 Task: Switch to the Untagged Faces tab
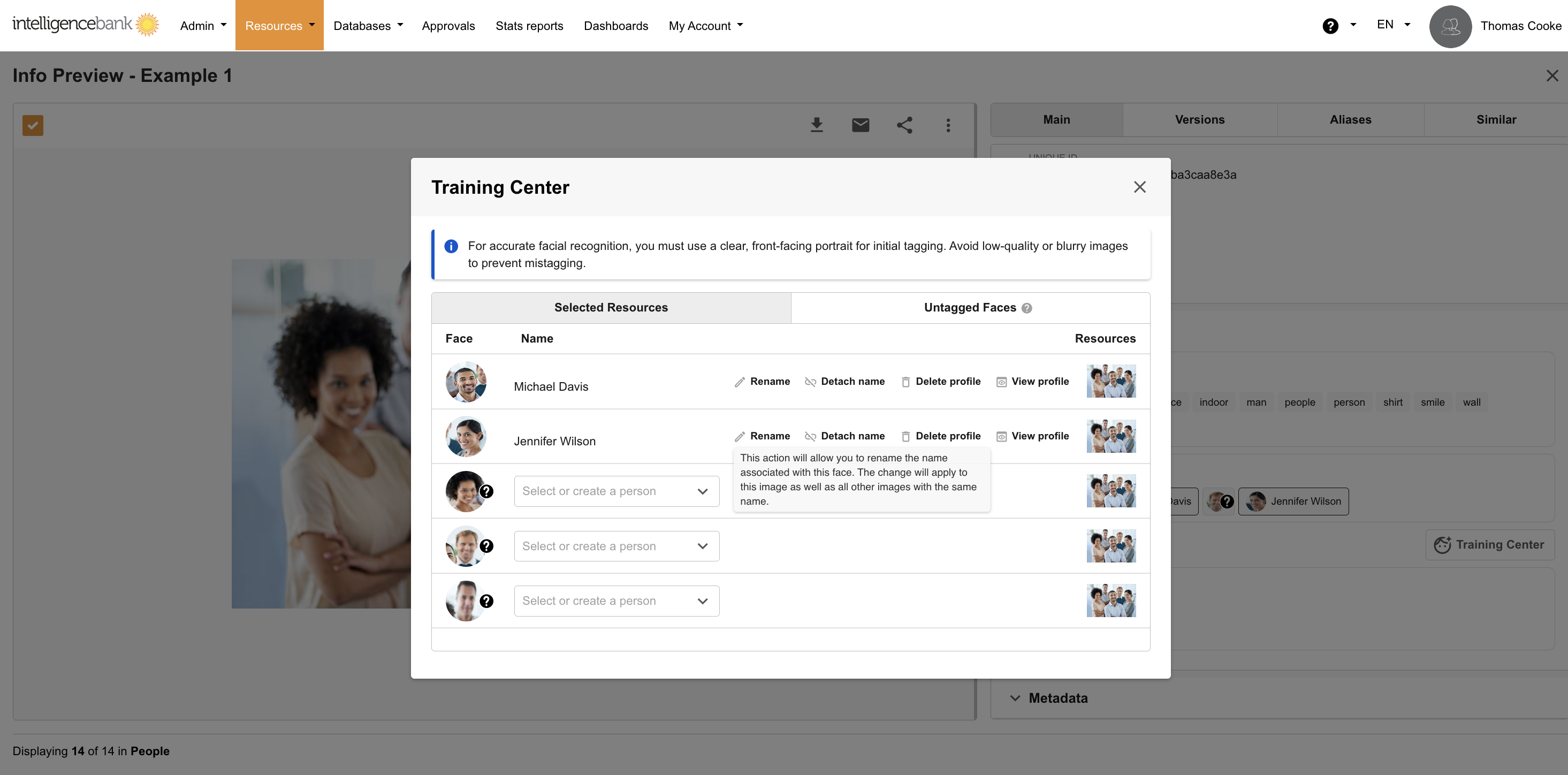[970, 308]
